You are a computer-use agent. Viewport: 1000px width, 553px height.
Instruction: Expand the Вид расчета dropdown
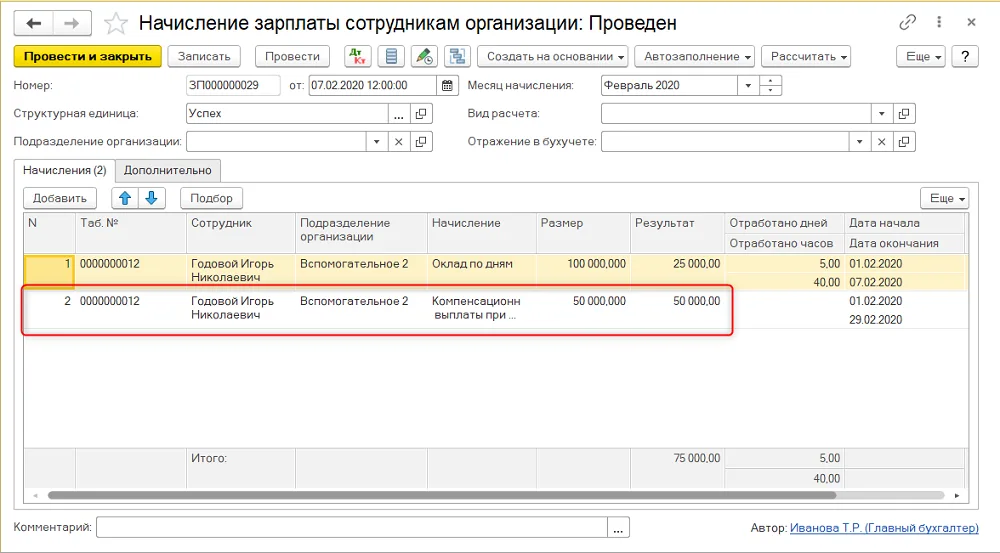(881, 114)
